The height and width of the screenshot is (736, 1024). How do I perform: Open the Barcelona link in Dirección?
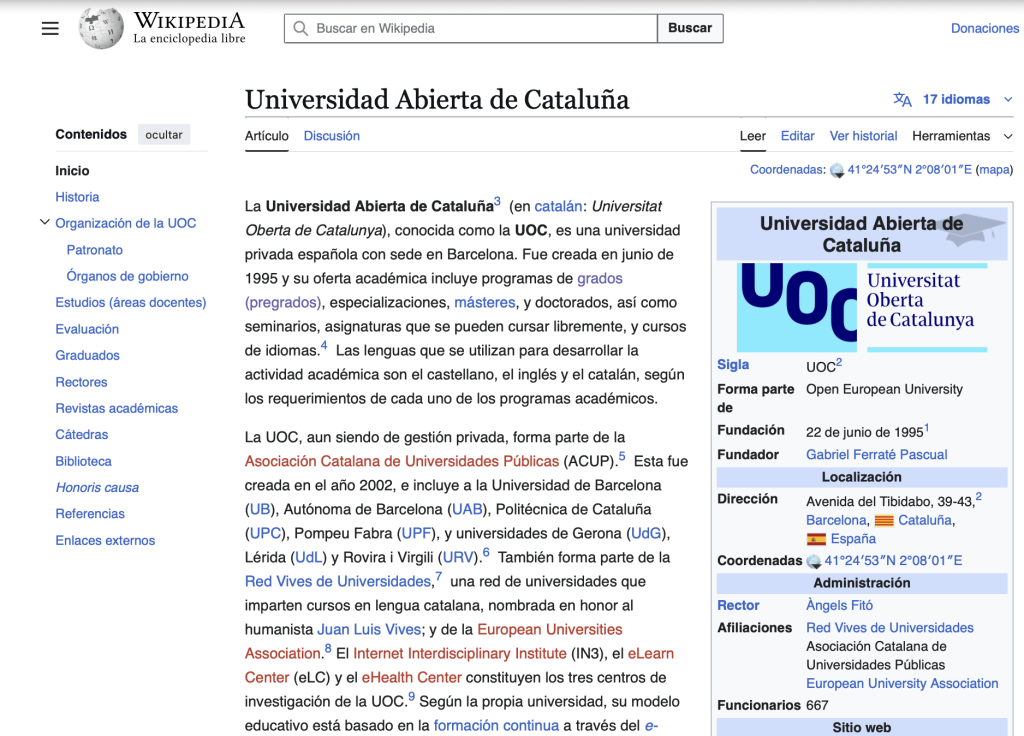click(x=836, y=520)
